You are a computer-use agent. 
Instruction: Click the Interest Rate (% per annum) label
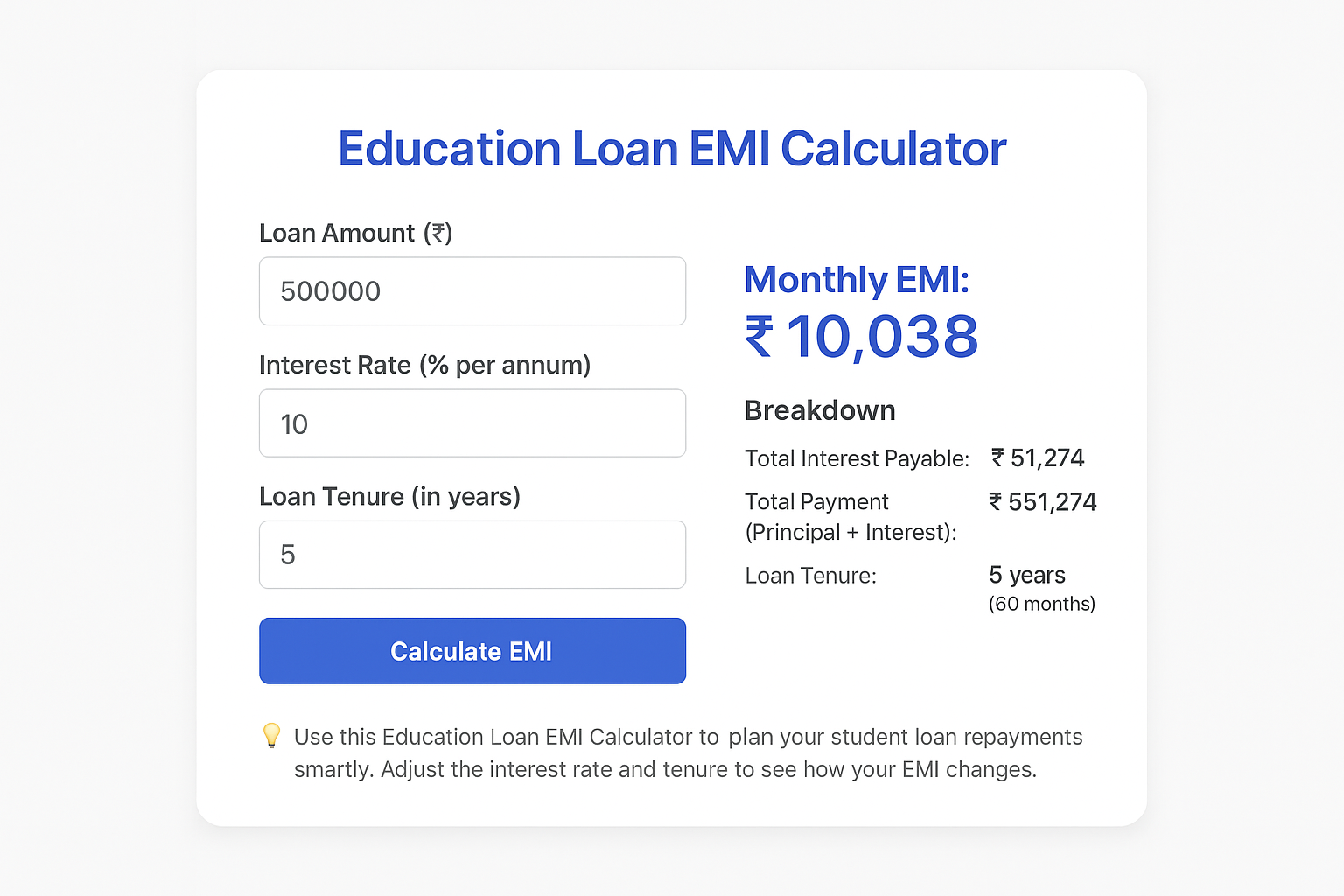(x=424, y=365)
